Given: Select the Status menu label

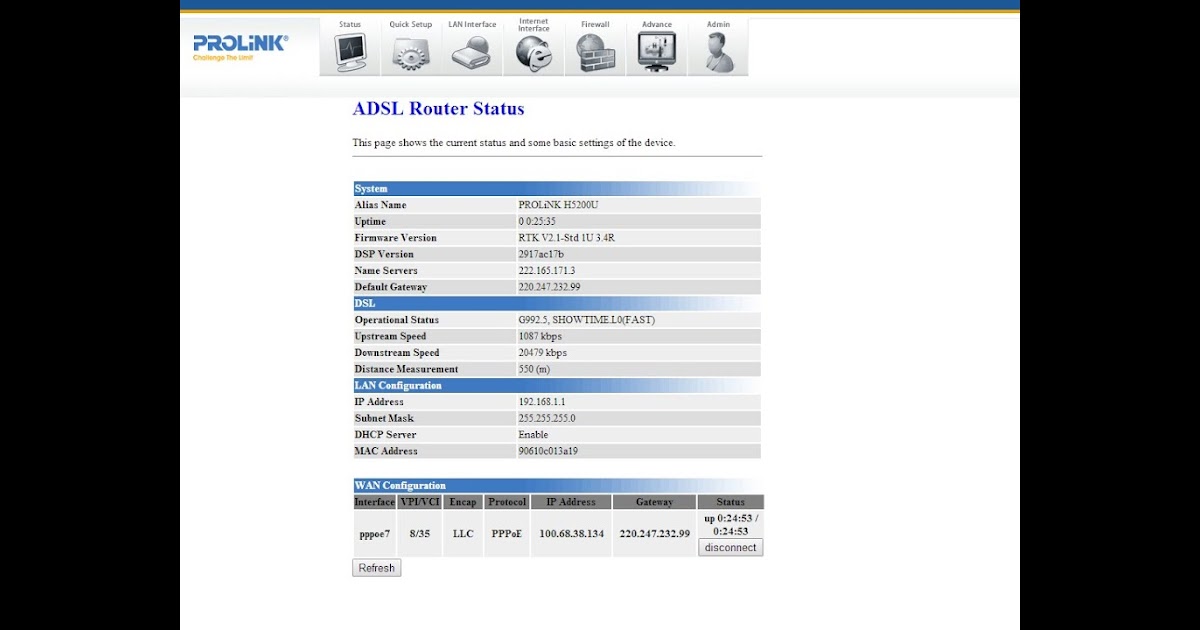Looking at the screenshot, I should 350,25.
